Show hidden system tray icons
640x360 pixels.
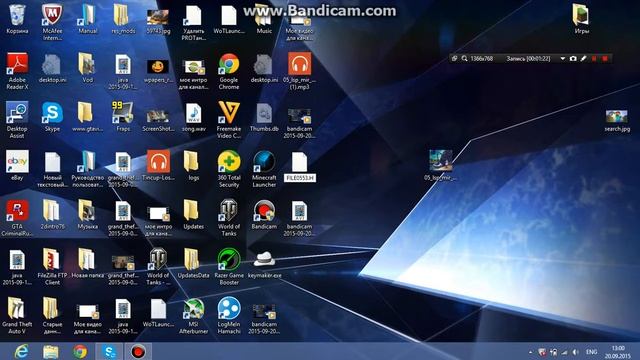point(530,352)
